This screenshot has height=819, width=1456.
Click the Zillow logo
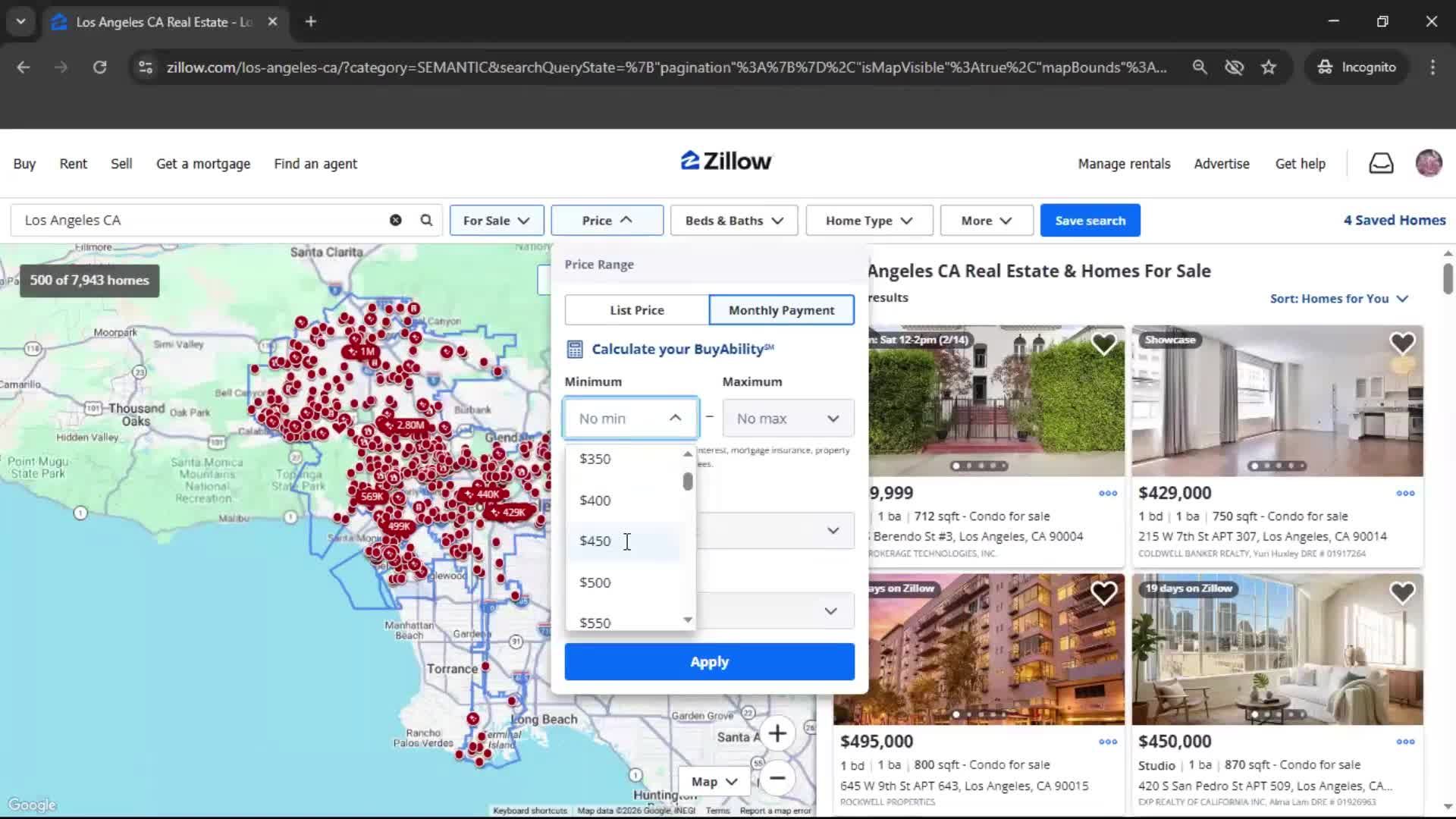pos(725,161)
